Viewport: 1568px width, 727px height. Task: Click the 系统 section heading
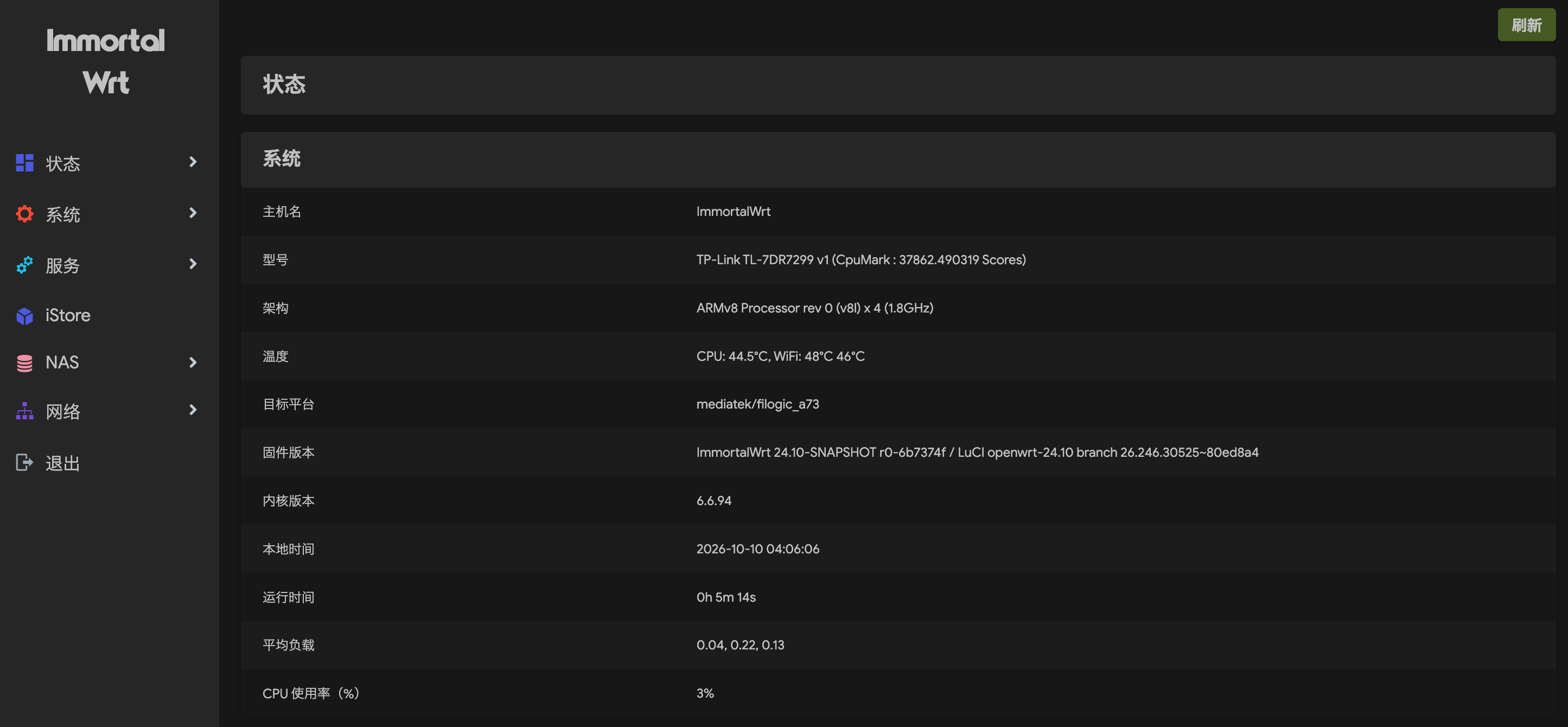tap(281, 159)
